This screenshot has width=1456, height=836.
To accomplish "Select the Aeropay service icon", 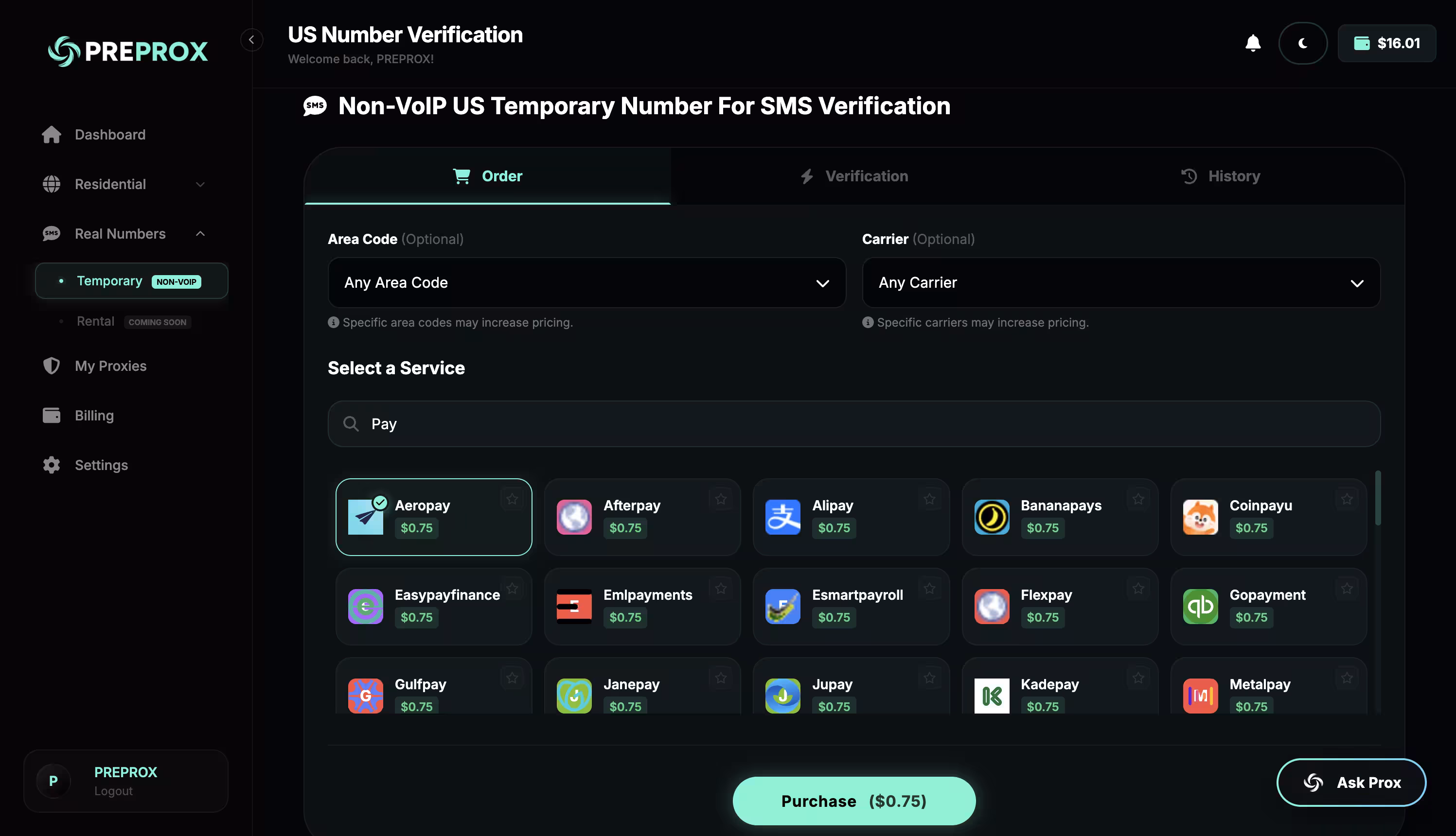I will tap(365, 517).
